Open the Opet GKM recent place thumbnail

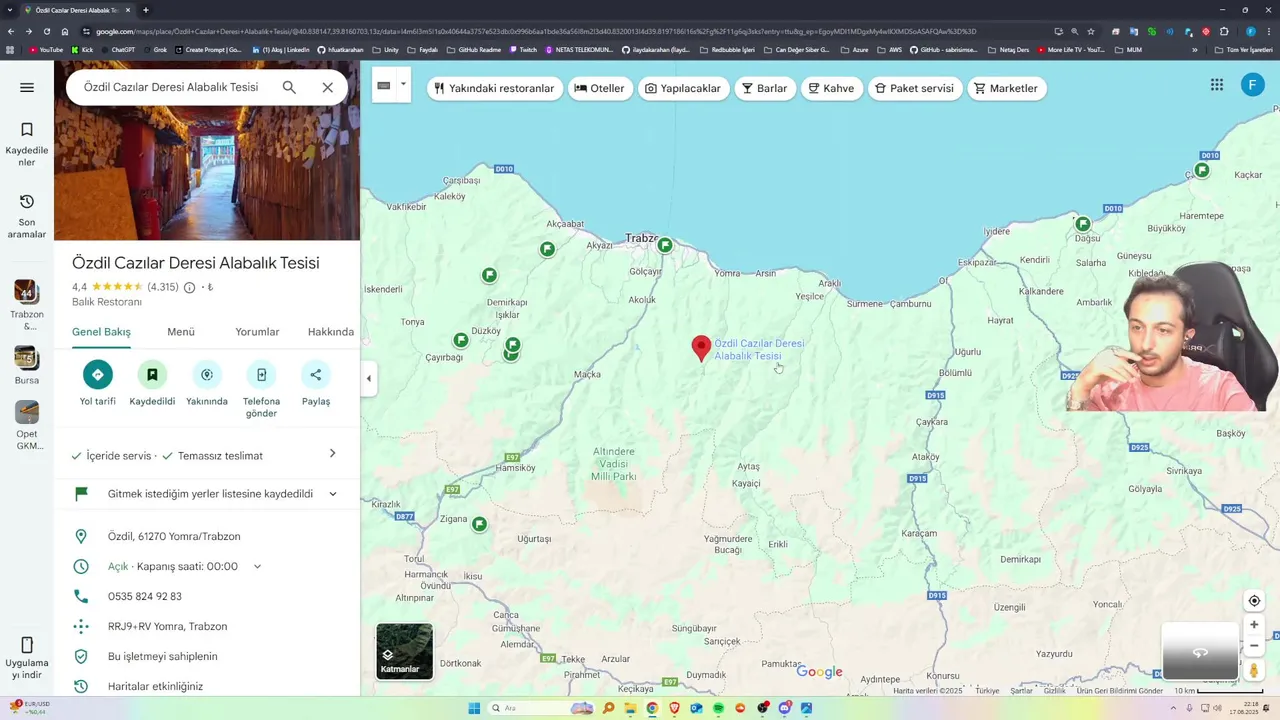click(27, 412)
